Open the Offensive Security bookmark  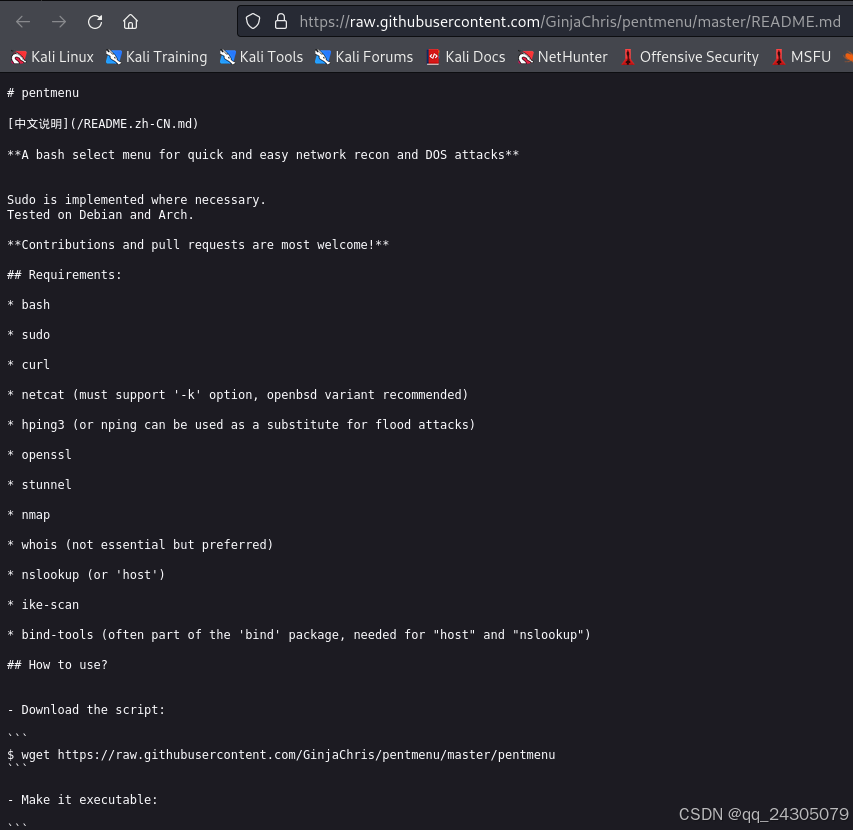(x=690, y=57)
